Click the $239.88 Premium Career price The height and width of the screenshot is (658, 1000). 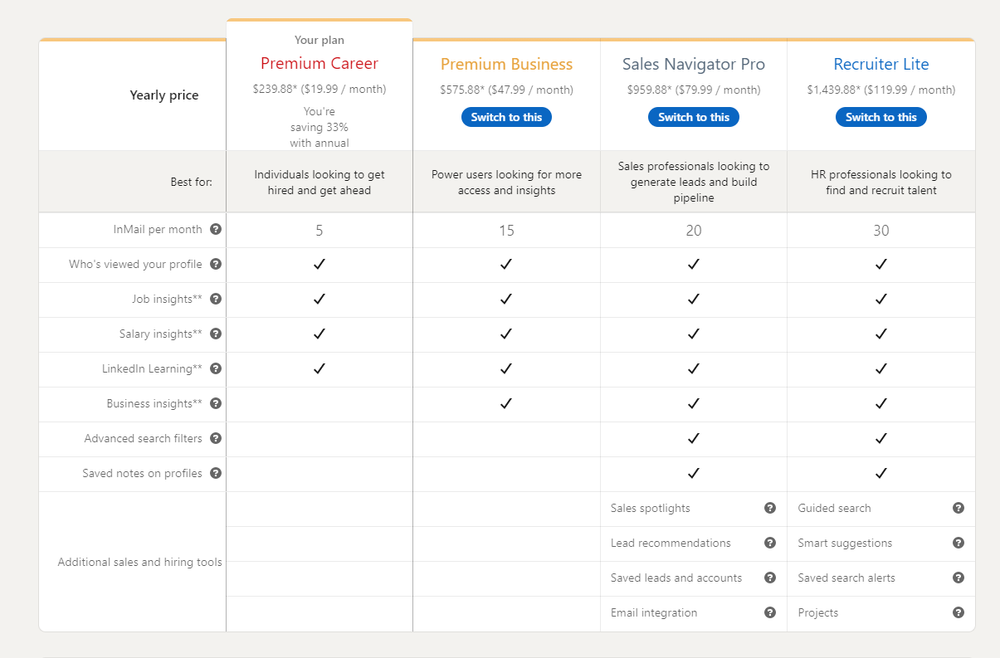pos(320,89)
